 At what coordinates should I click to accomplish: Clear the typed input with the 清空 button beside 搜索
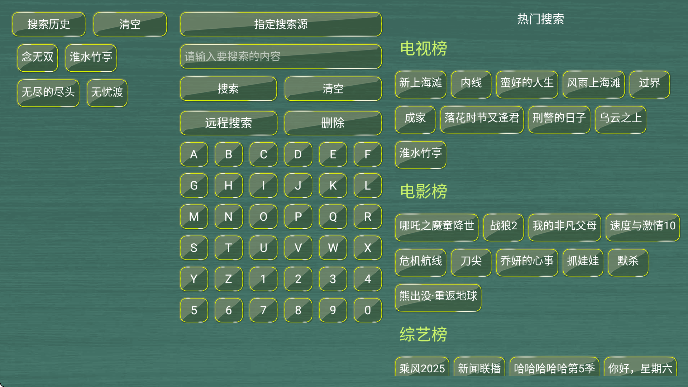(333, 89)
